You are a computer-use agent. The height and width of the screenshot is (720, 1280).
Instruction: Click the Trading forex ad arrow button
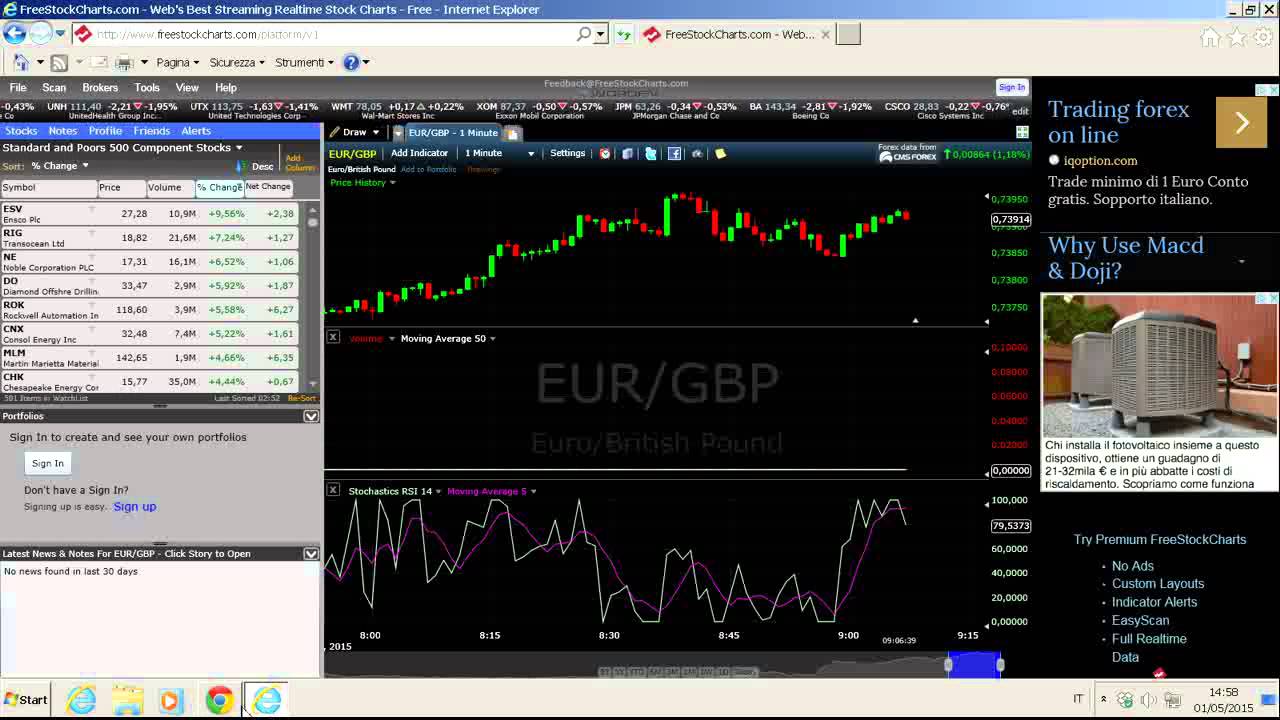click(x=1241, y=123)
